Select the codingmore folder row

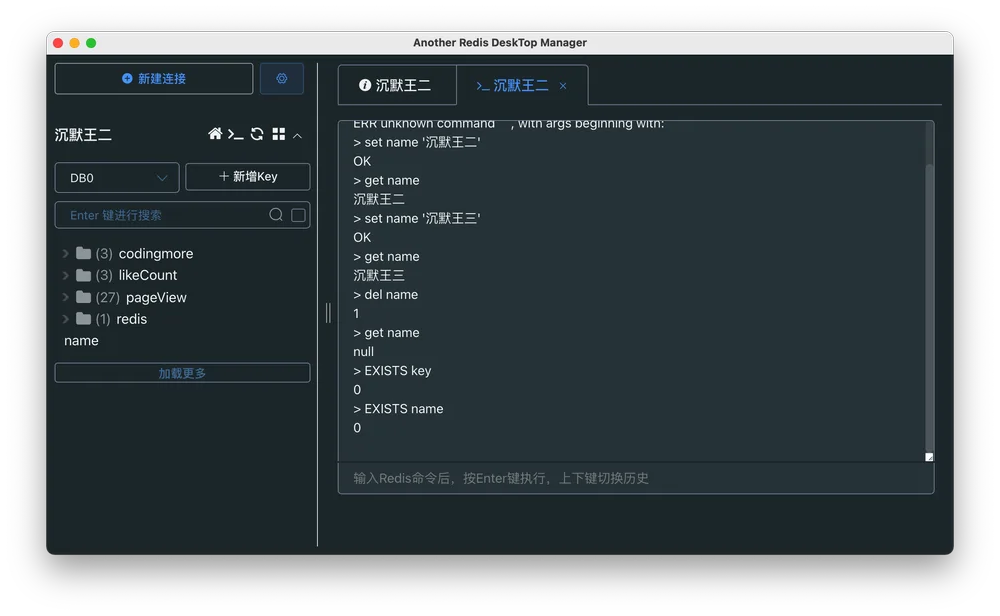pyautogui.click(x=182, y=253)
